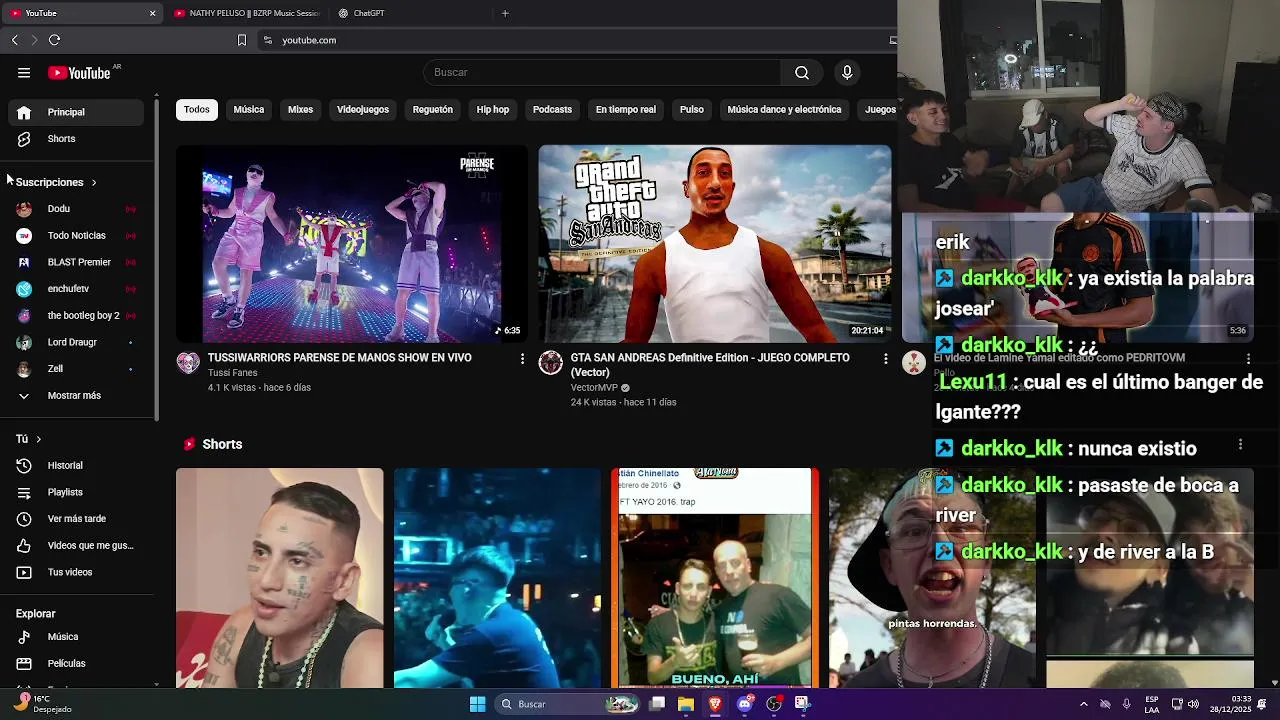Open Lord Draugr subscription channel
This screenshot has width=1280, height=720.
point(78,342)
